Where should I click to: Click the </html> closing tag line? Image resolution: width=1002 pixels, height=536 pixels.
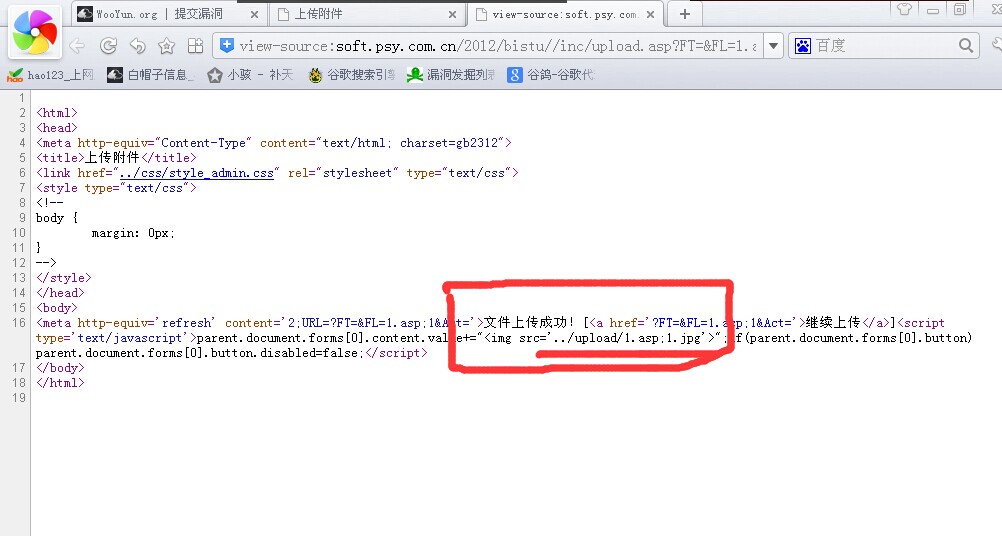pyautogui.click(x=60, y=383)
